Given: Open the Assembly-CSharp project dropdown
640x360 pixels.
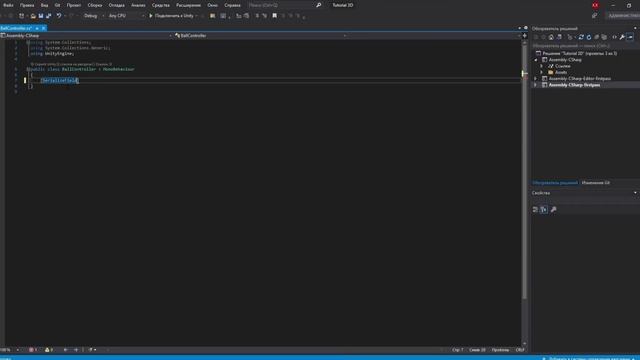Looking at the screenshot, I should pos(86,36).
